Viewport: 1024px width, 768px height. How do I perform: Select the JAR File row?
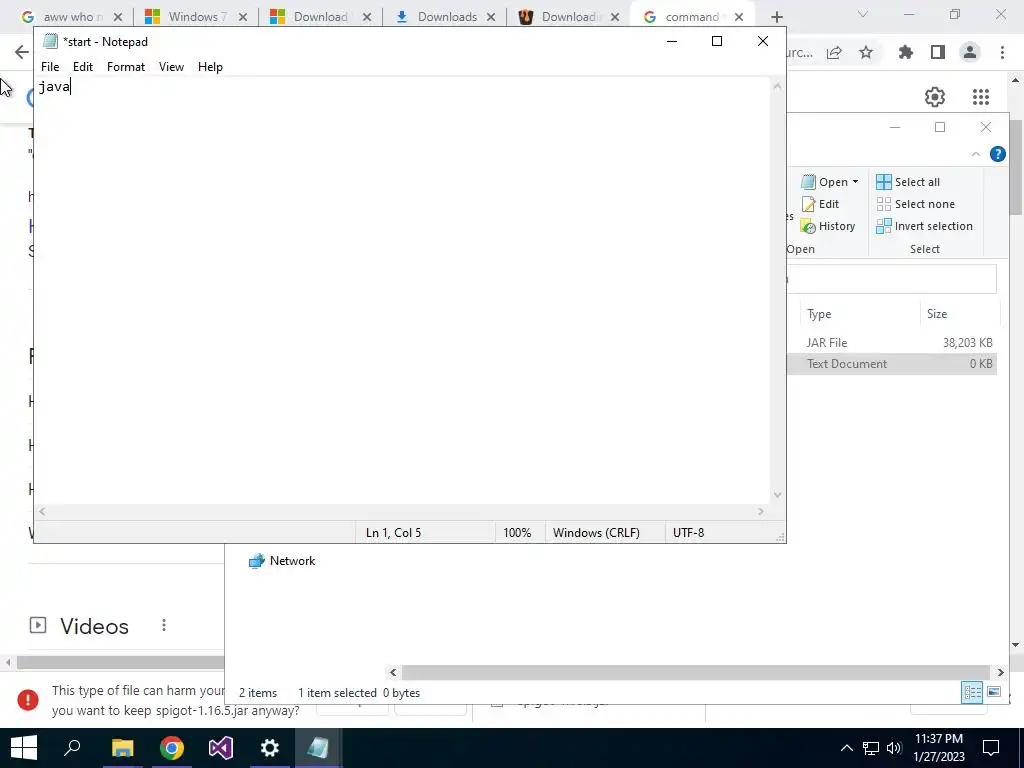(892, 343)
